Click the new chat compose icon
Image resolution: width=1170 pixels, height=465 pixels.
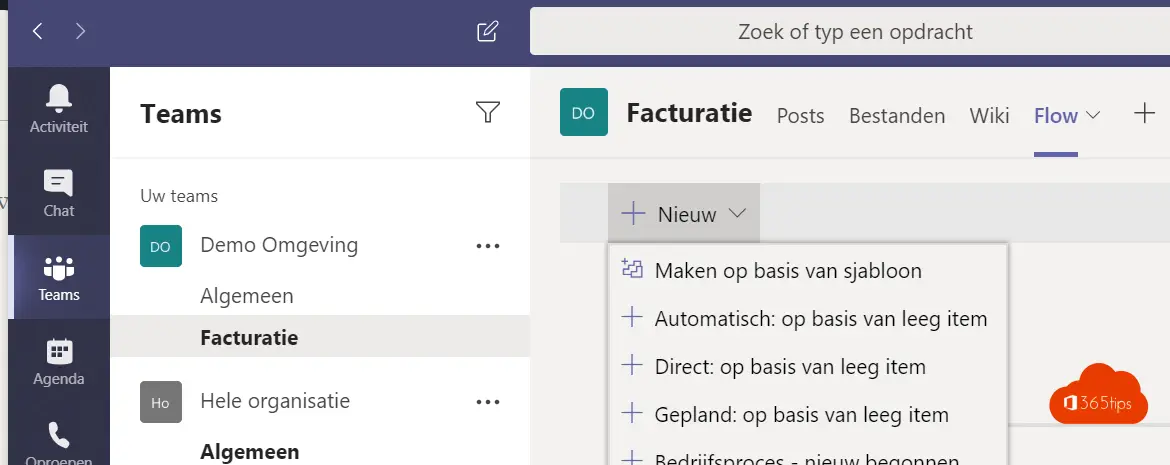(x=487, y=31)
